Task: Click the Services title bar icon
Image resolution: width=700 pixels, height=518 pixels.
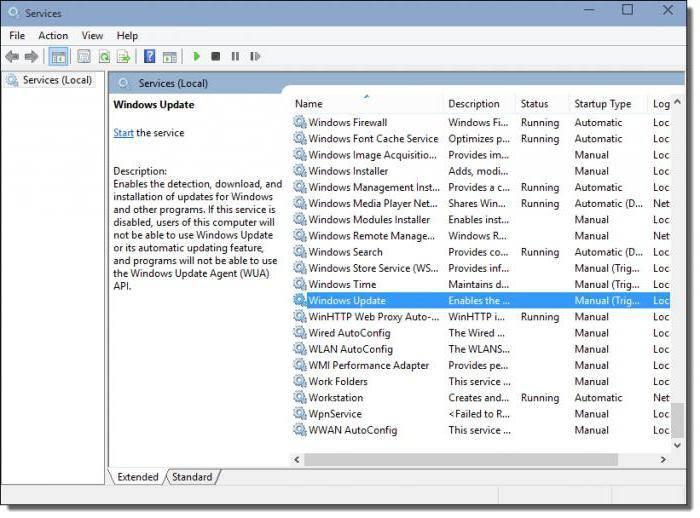Action: pos(13,13)
